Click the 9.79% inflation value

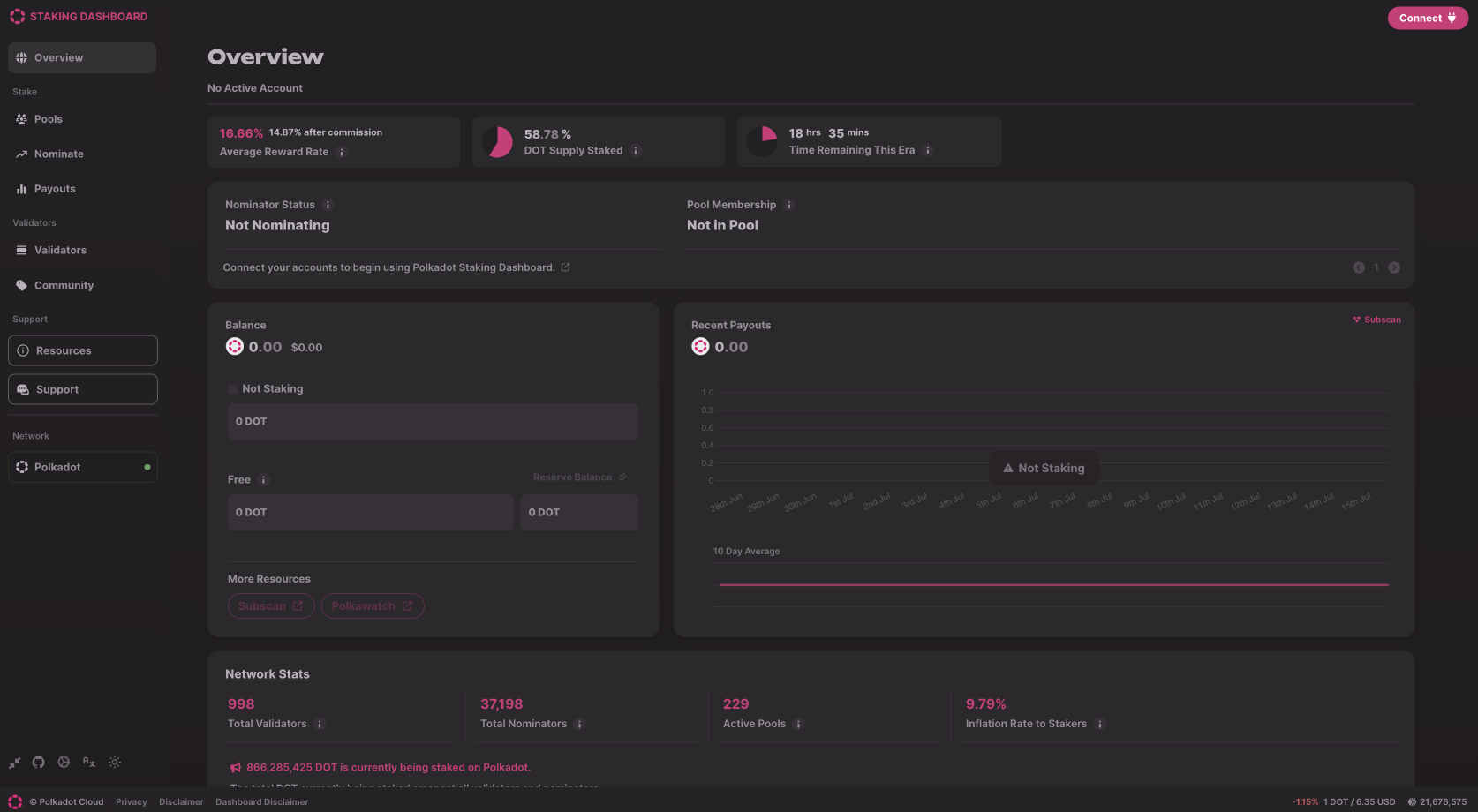(986, 704)
